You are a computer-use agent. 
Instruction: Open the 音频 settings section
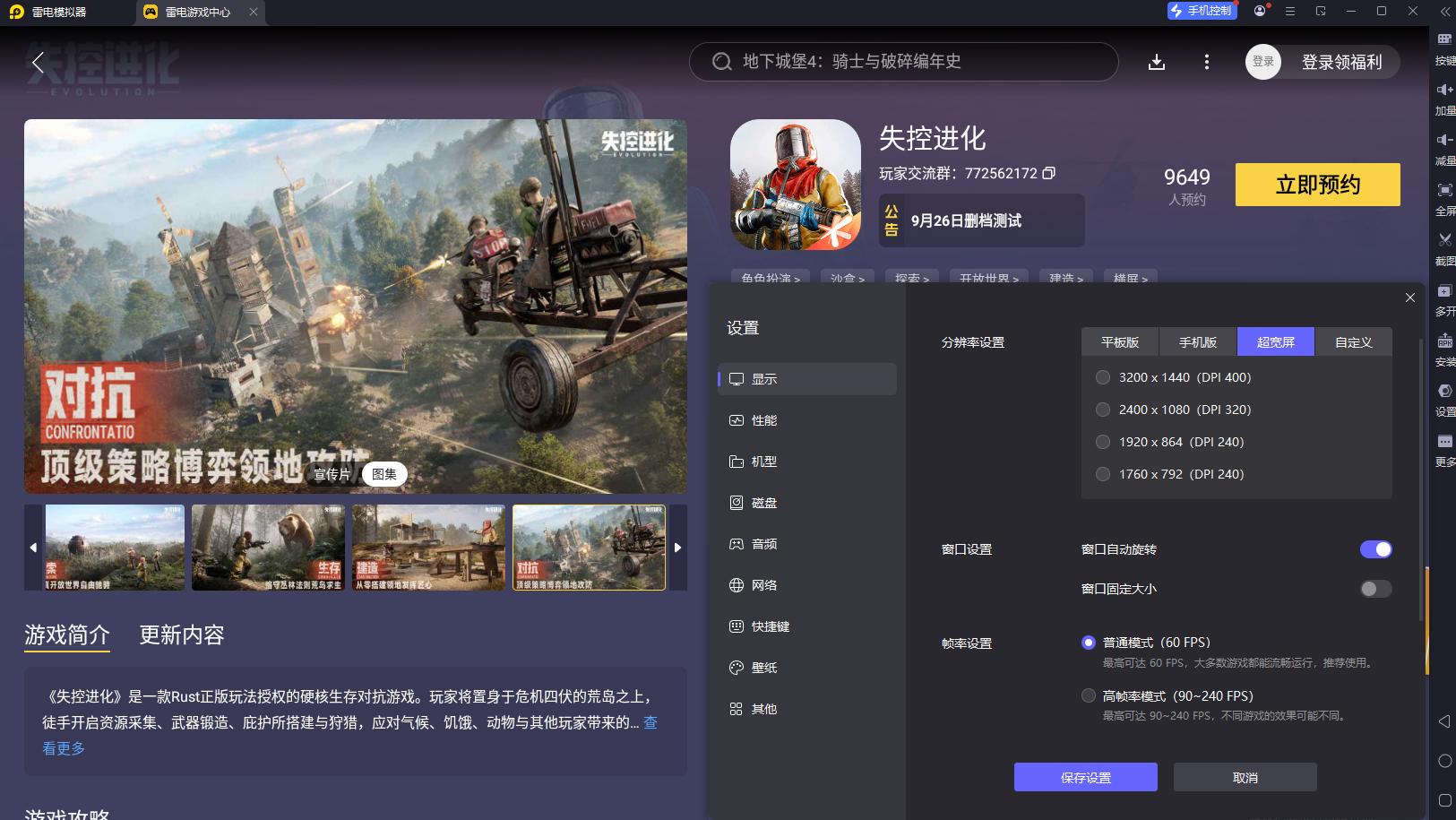tap(807, 544)
